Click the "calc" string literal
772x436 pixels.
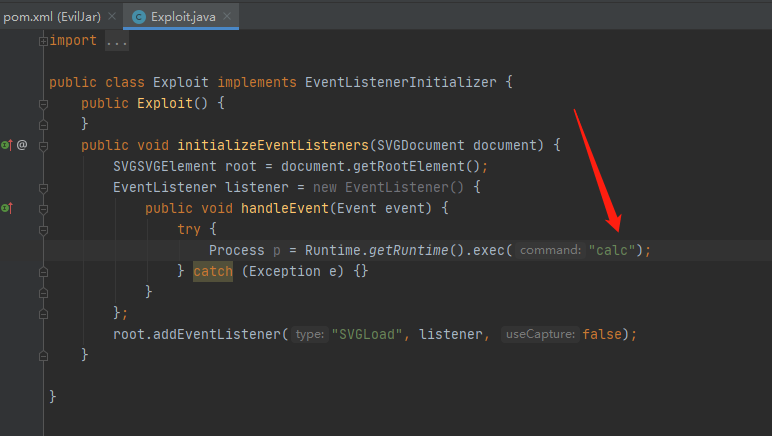pos(612,250)
